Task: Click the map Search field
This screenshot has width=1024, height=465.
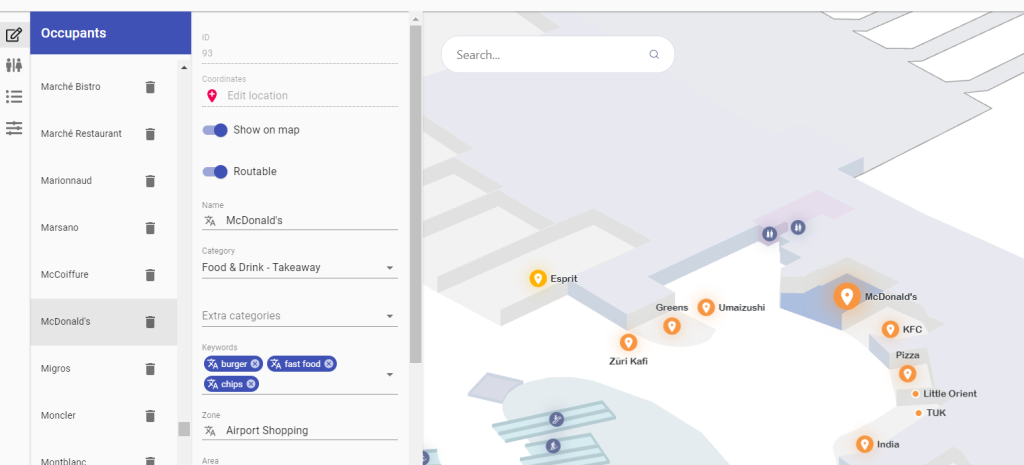Action: pos(557,55)
